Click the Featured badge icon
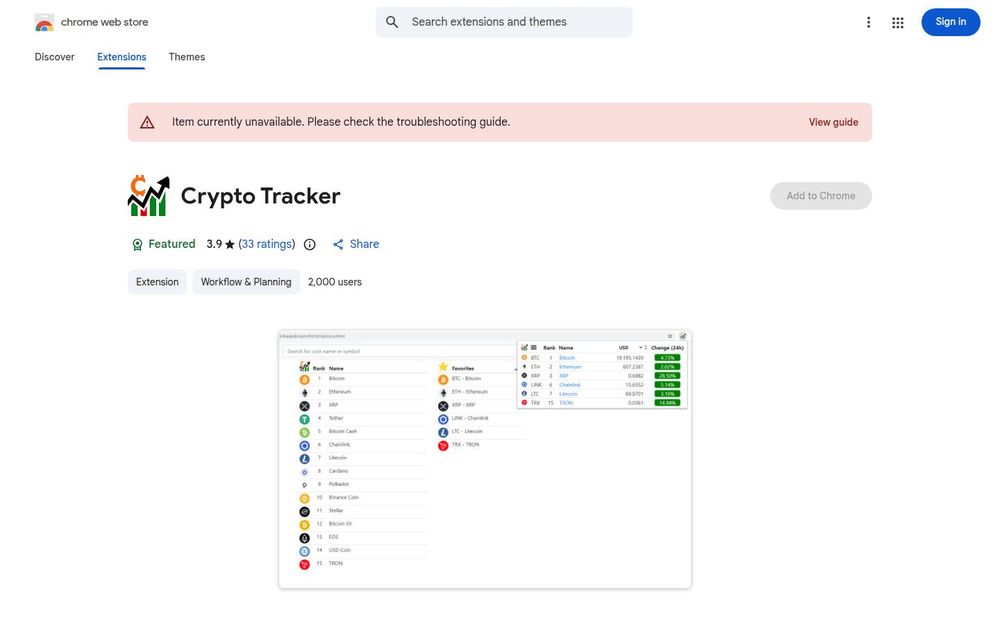 point(137,245)
